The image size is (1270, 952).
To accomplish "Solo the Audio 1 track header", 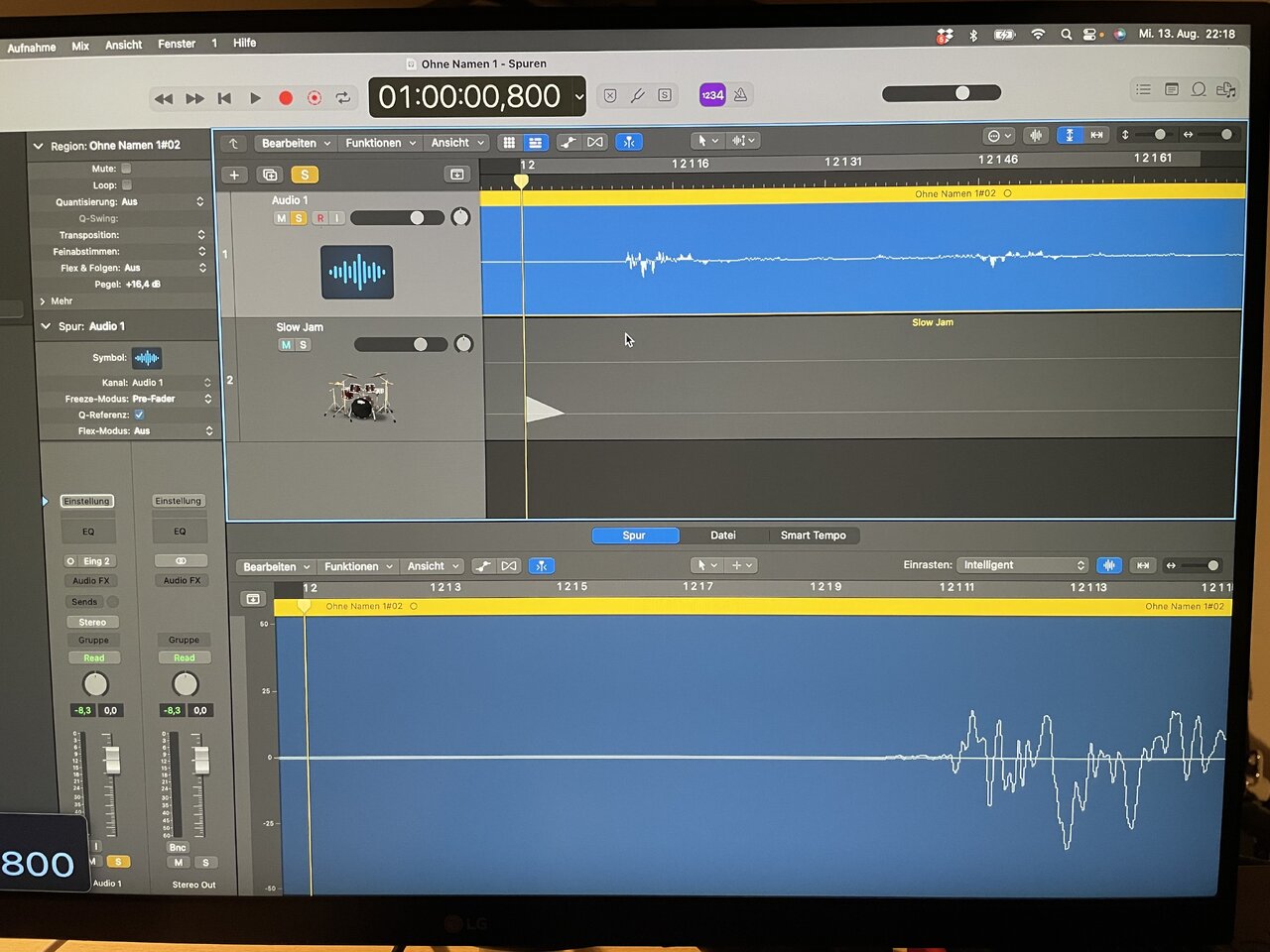I will pyautogui.click(x=299, y=218).
